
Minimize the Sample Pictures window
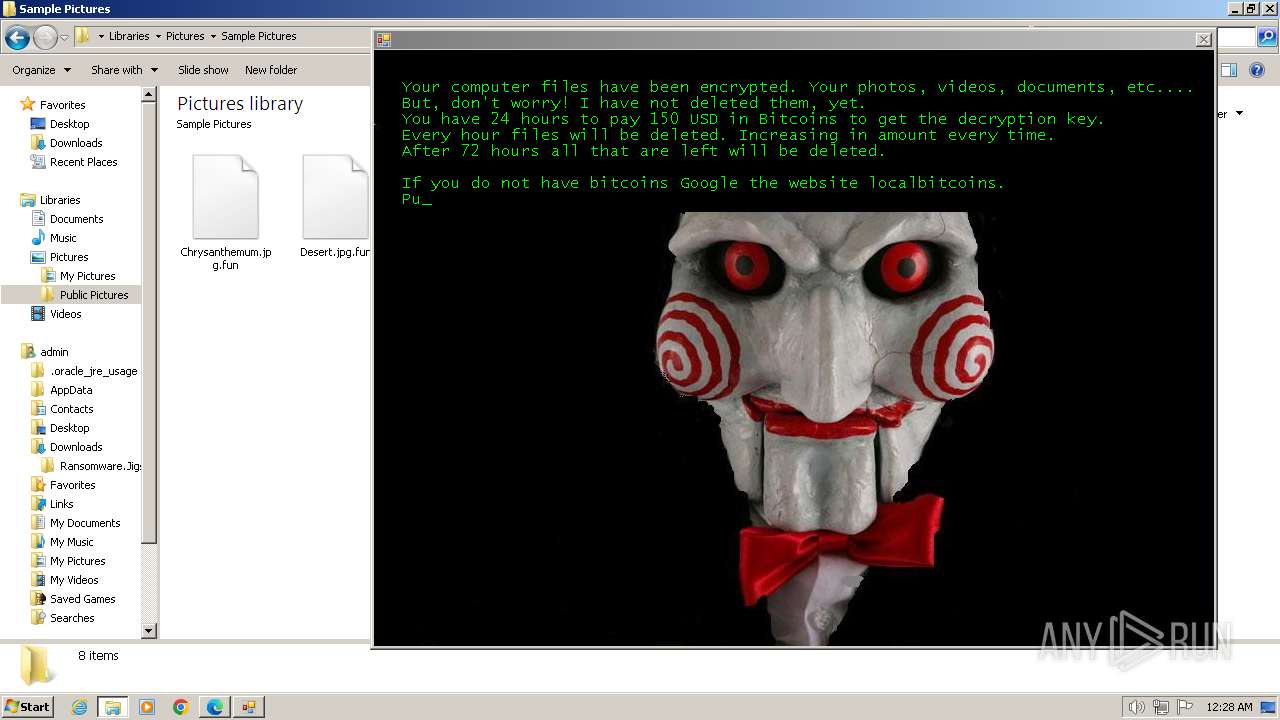coord(1234,9)
